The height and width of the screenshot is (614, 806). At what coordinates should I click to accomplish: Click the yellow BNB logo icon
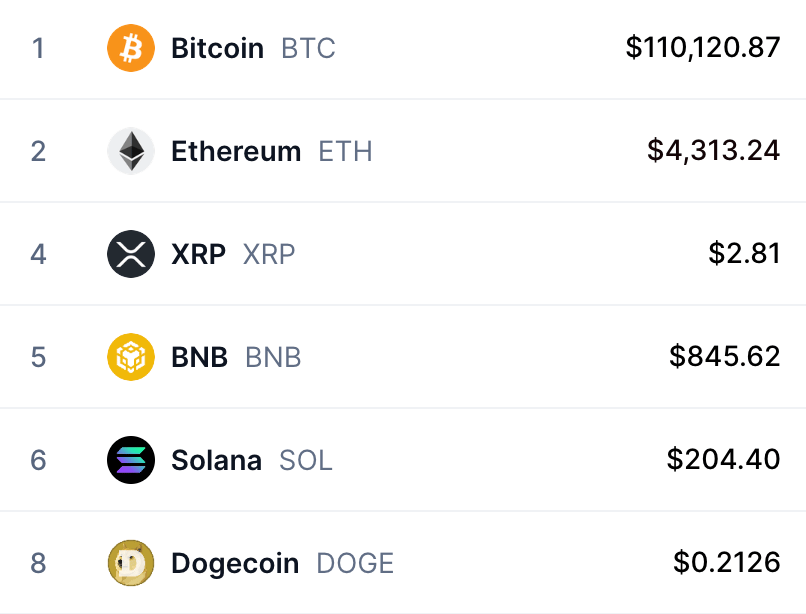point(131,357)
